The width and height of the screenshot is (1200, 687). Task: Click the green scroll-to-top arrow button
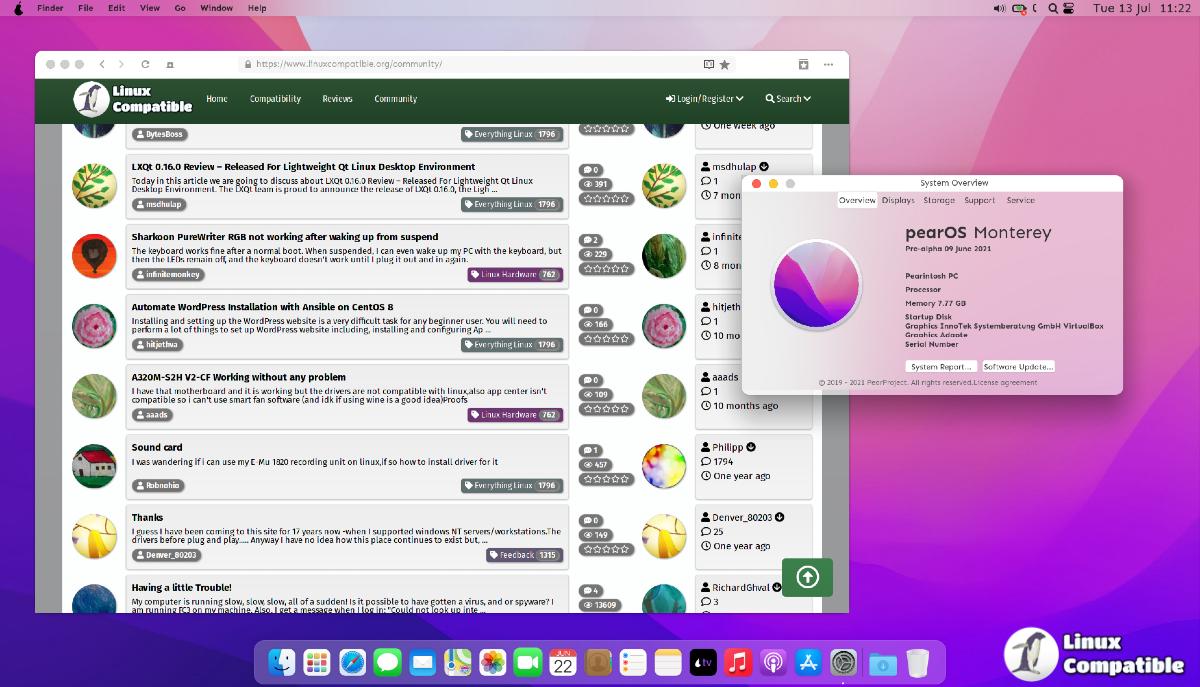click(x=807, y=577)
